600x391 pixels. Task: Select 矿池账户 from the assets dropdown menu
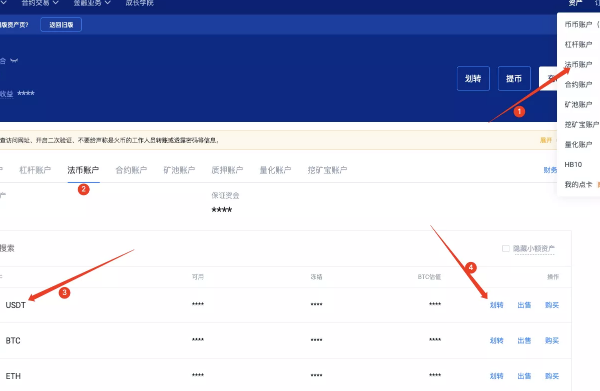(578, 104)
